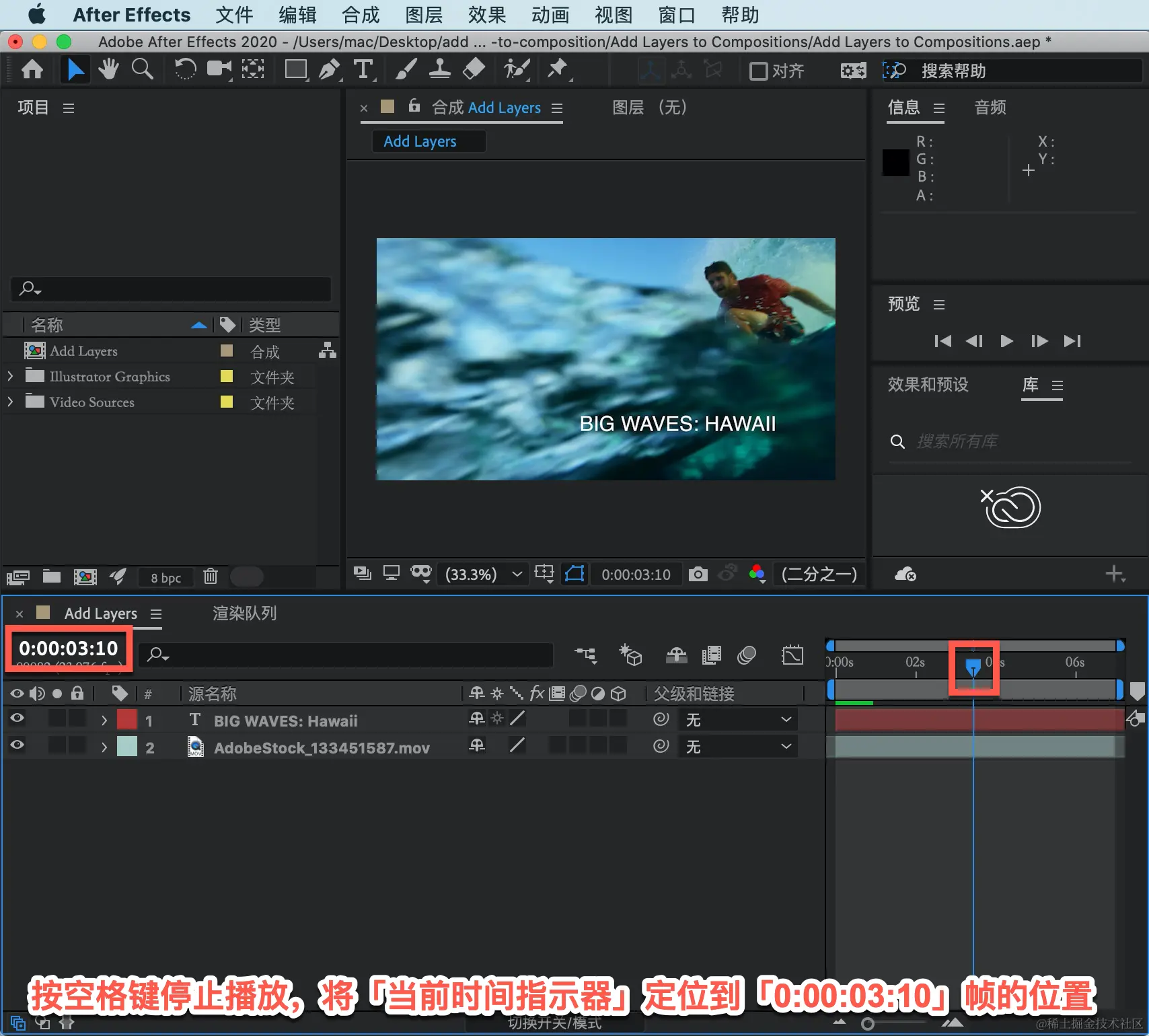
Task: Open the magnification (33.3%) dropdown
Action: (x=482, y=575)
